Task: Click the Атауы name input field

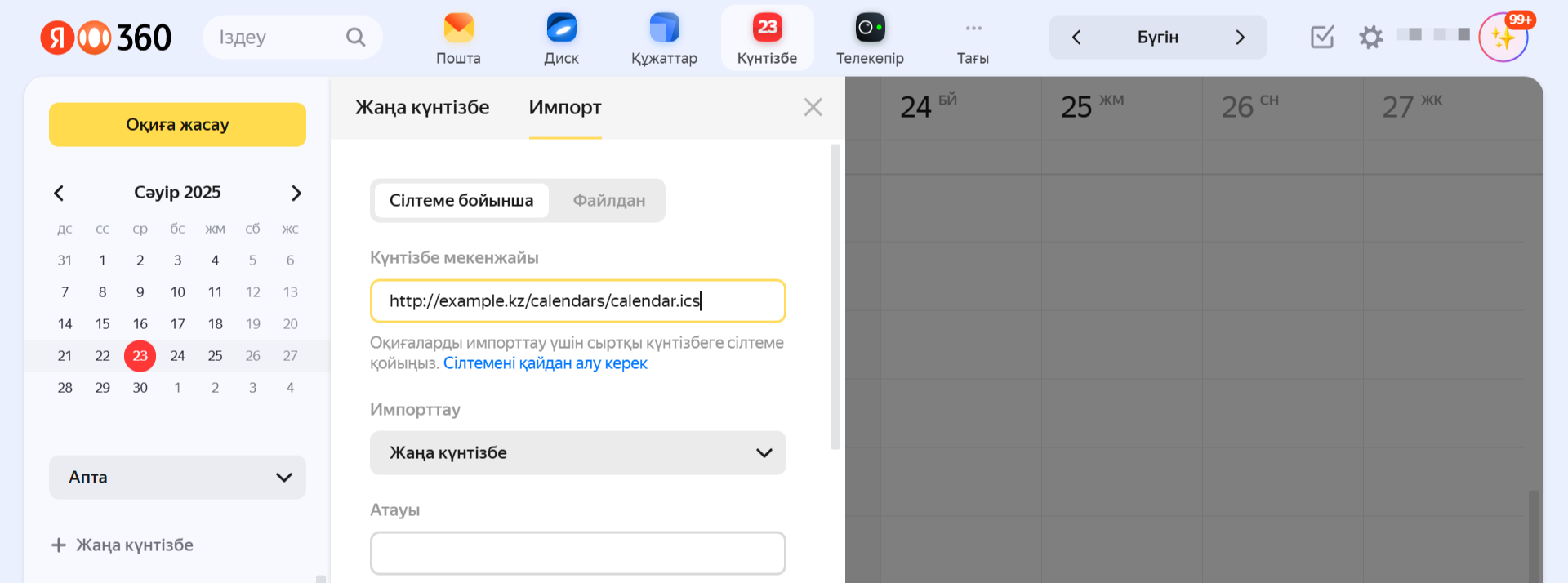Action: point(577,554)
